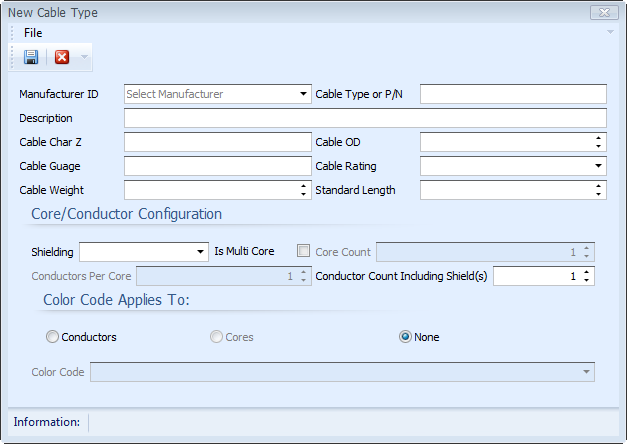
Task: Open the toolbar options arrow beside cancel
Action: (84, 57)
